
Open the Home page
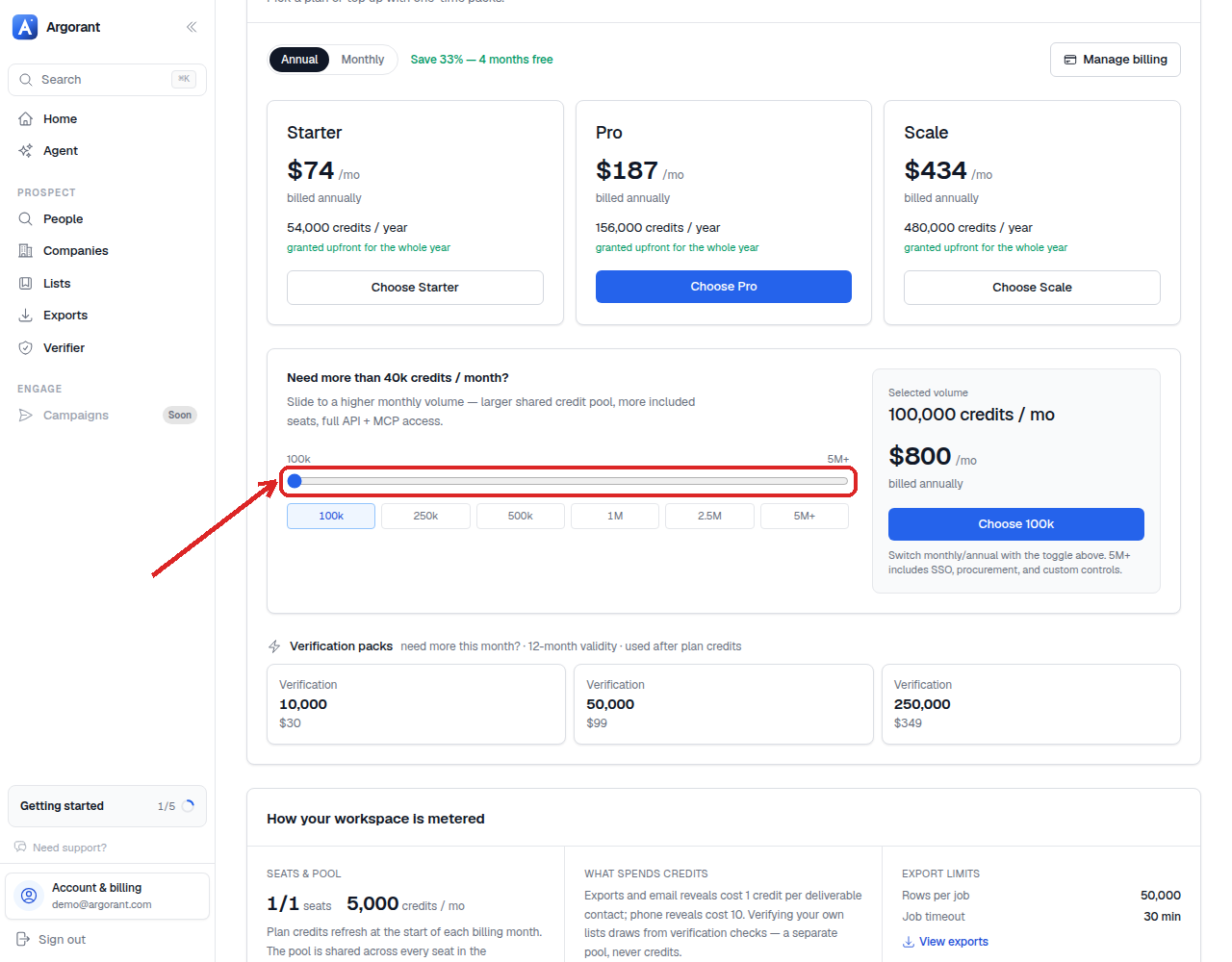point(107,119)
